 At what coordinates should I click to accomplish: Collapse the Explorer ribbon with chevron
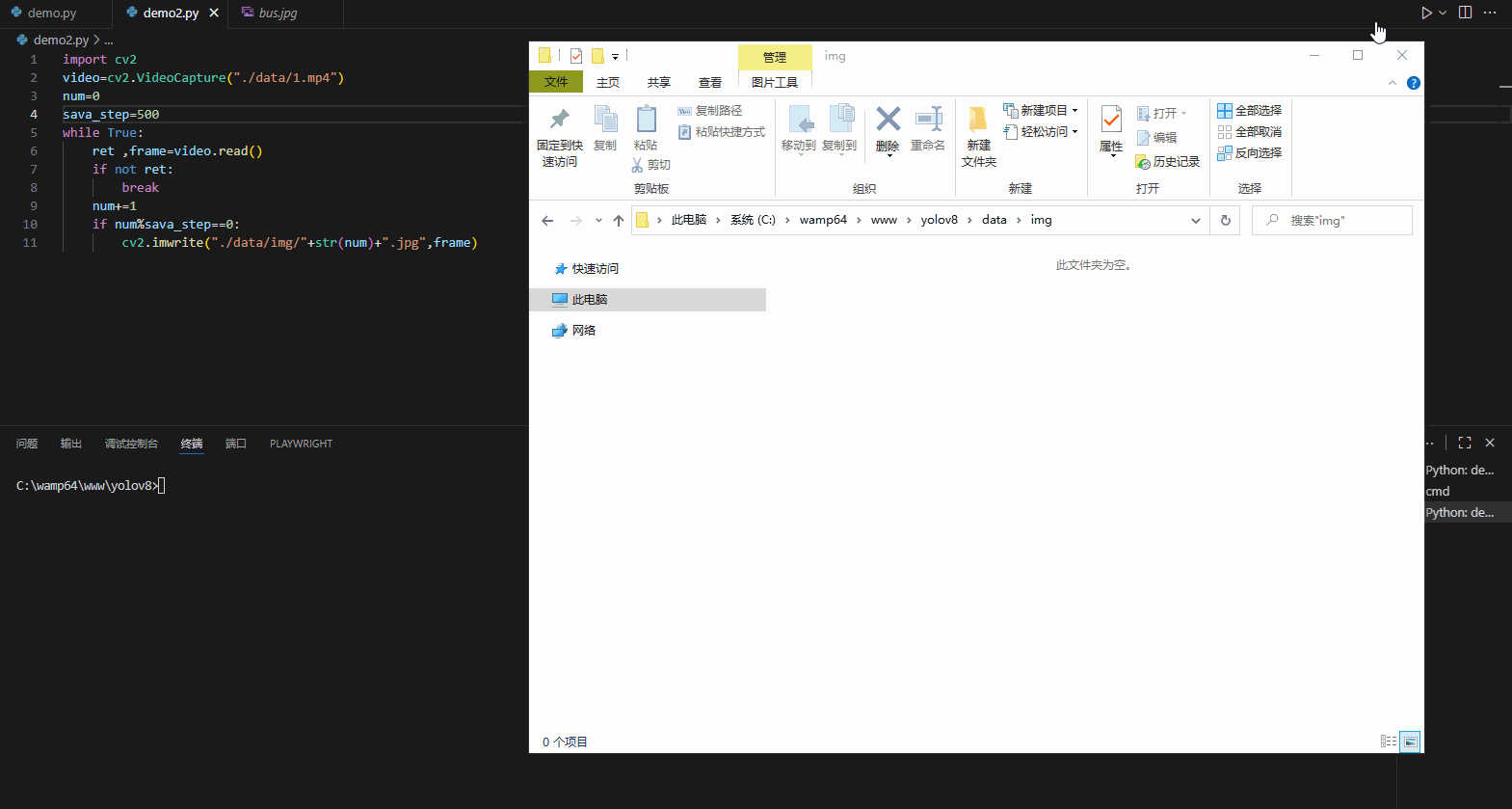tap(1393, 83)
